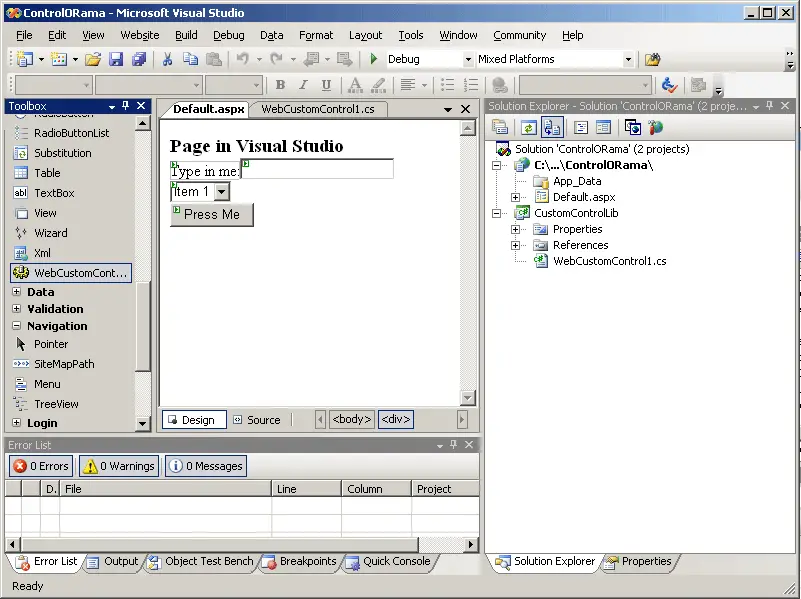
Task: Click the Copy toolbar icon
Action: point(191,59)
